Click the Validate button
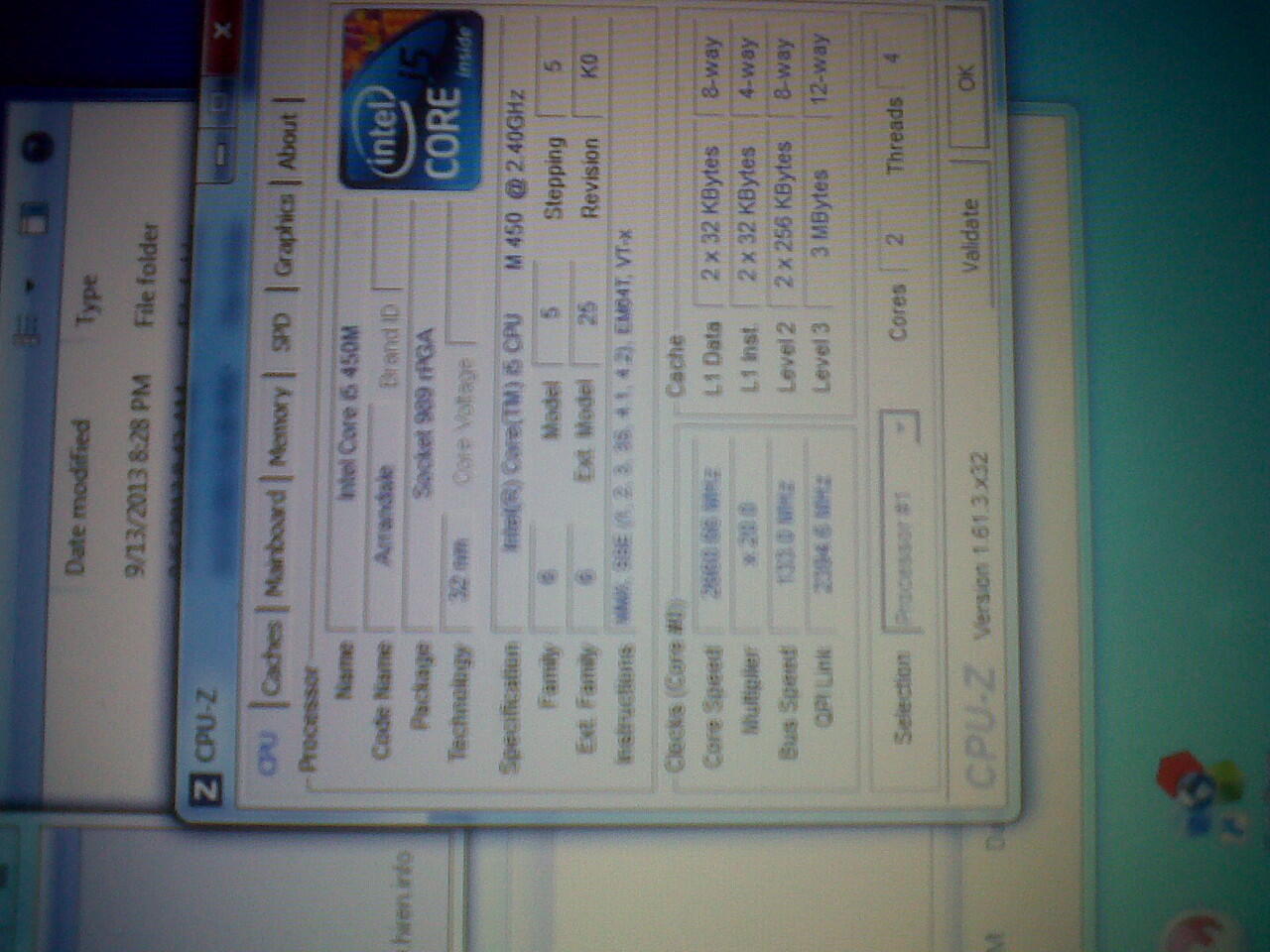Image resolution: width=1270 pixels, height=952 pixels. tap(970, 234)
